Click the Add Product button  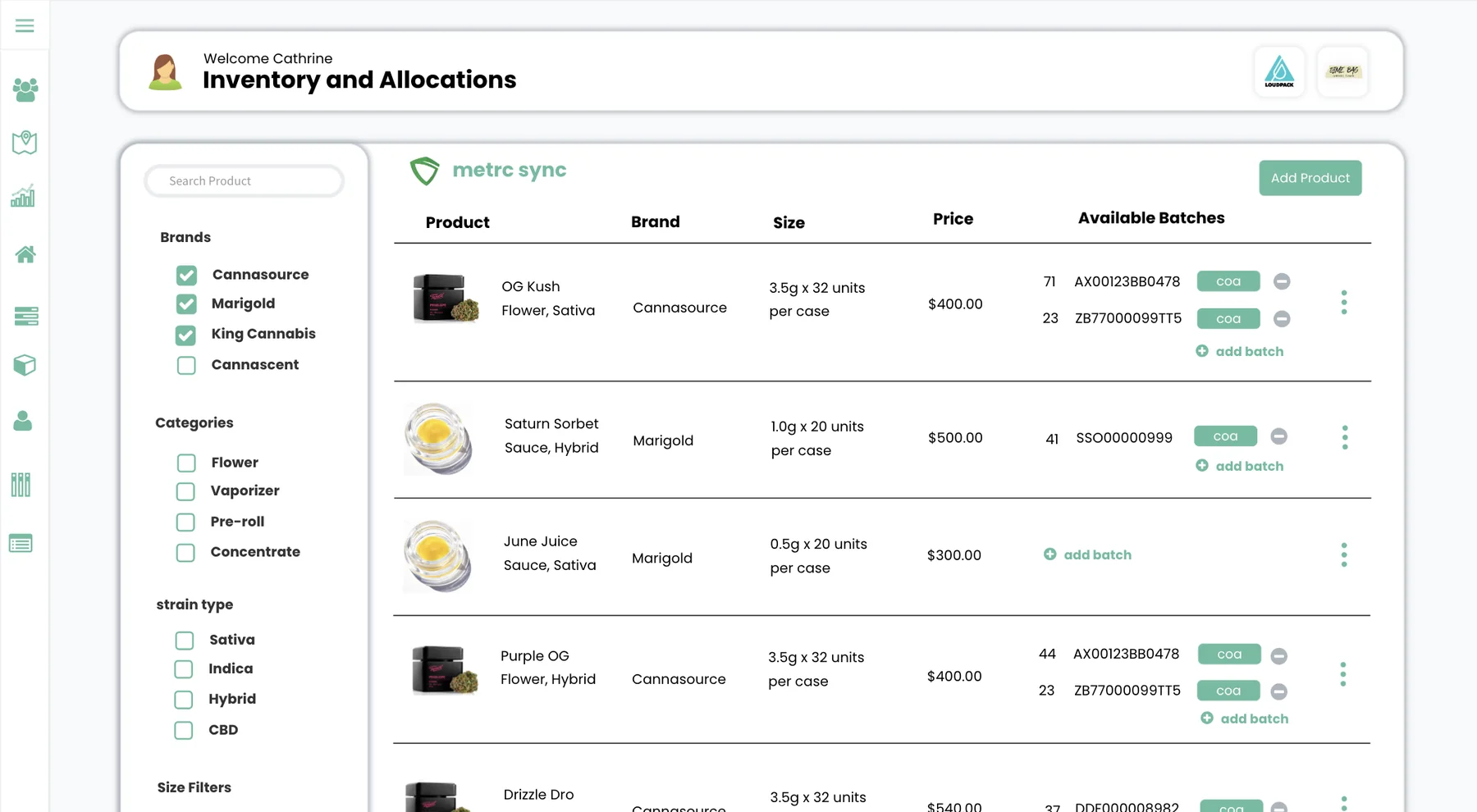tap(1310, 178)
